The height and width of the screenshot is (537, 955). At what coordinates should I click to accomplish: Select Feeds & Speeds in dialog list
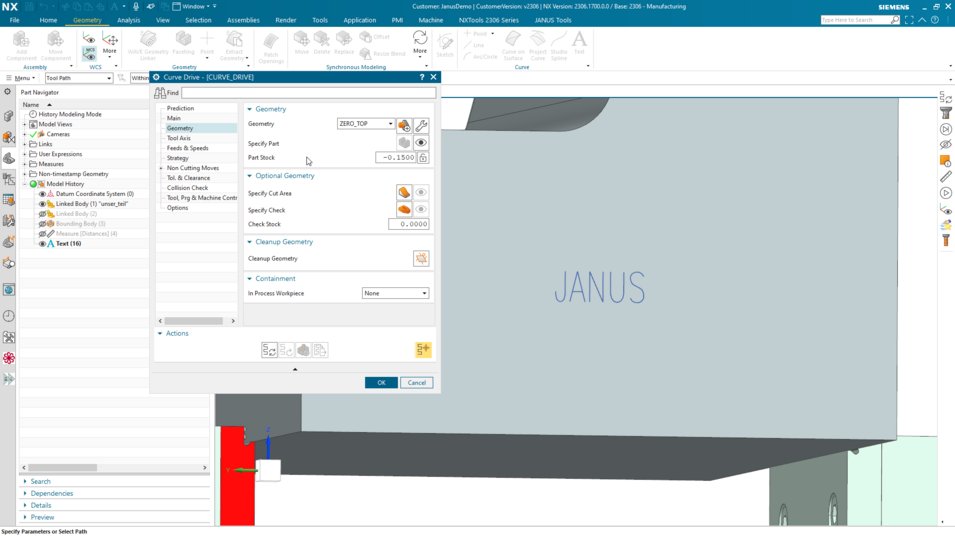[x=188, y=148]
